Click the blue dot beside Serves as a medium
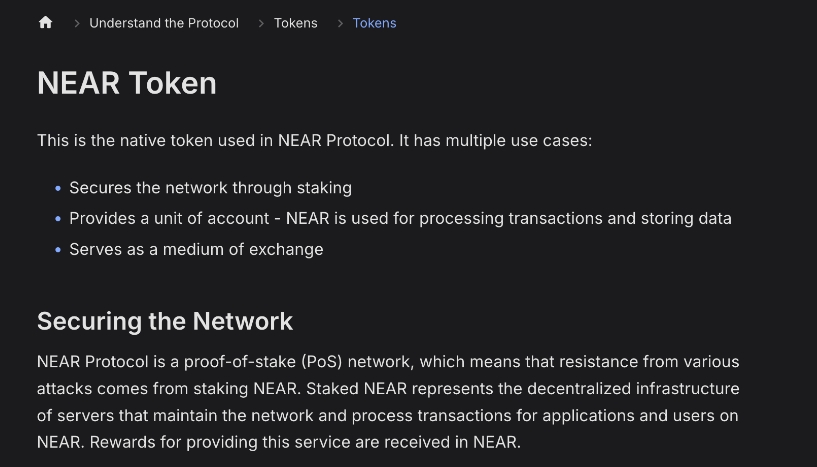 point(58,250)
